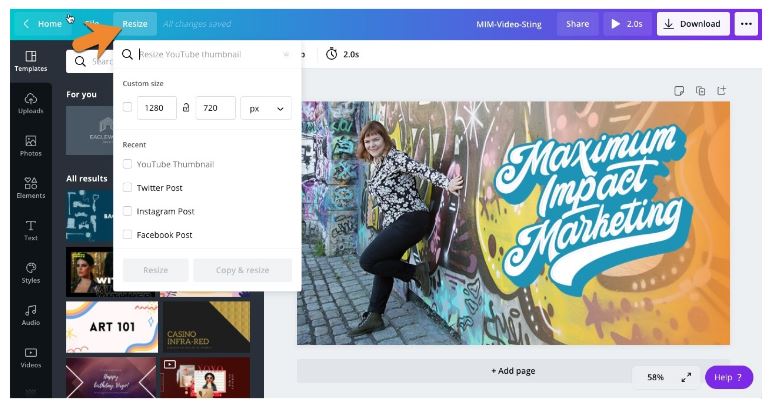This screenshot has height=417, width=779.
Task: Open the Uploads sidebar panel
Action: point(30,103)
